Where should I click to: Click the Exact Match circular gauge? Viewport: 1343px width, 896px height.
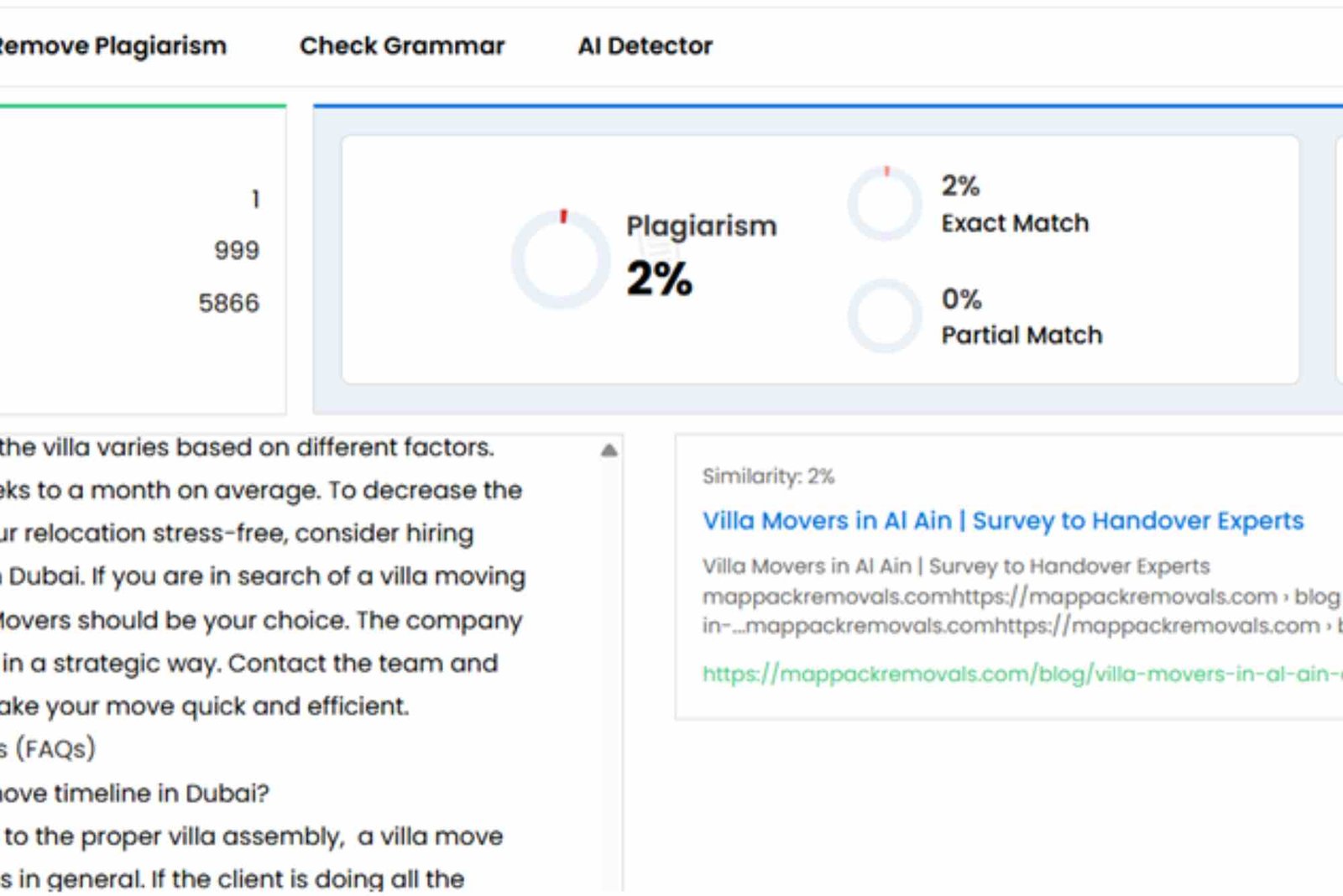(x=885, y=204)
